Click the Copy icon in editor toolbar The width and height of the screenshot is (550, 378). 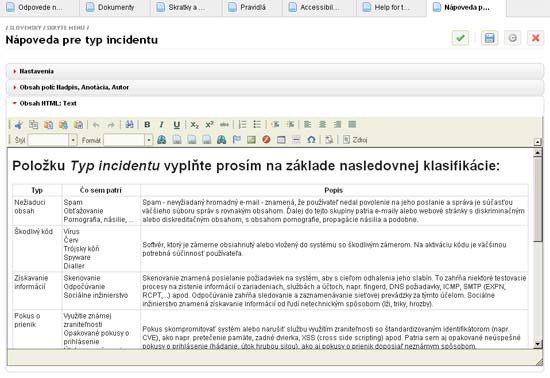pos(34,124)
